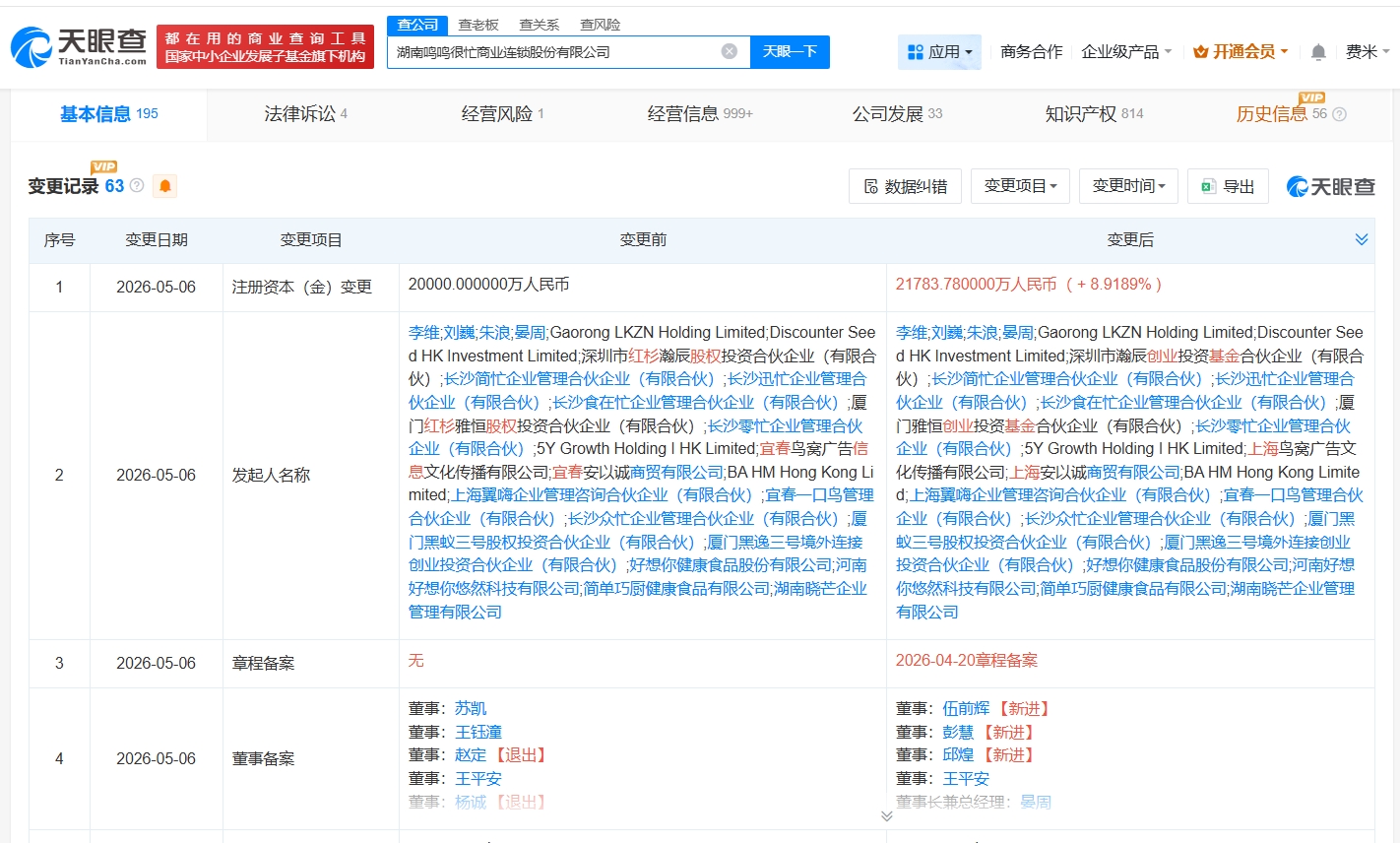This screenshot has height=843, width=1400.
Task: Open the 费米 user account menu
Action: 1368,52
